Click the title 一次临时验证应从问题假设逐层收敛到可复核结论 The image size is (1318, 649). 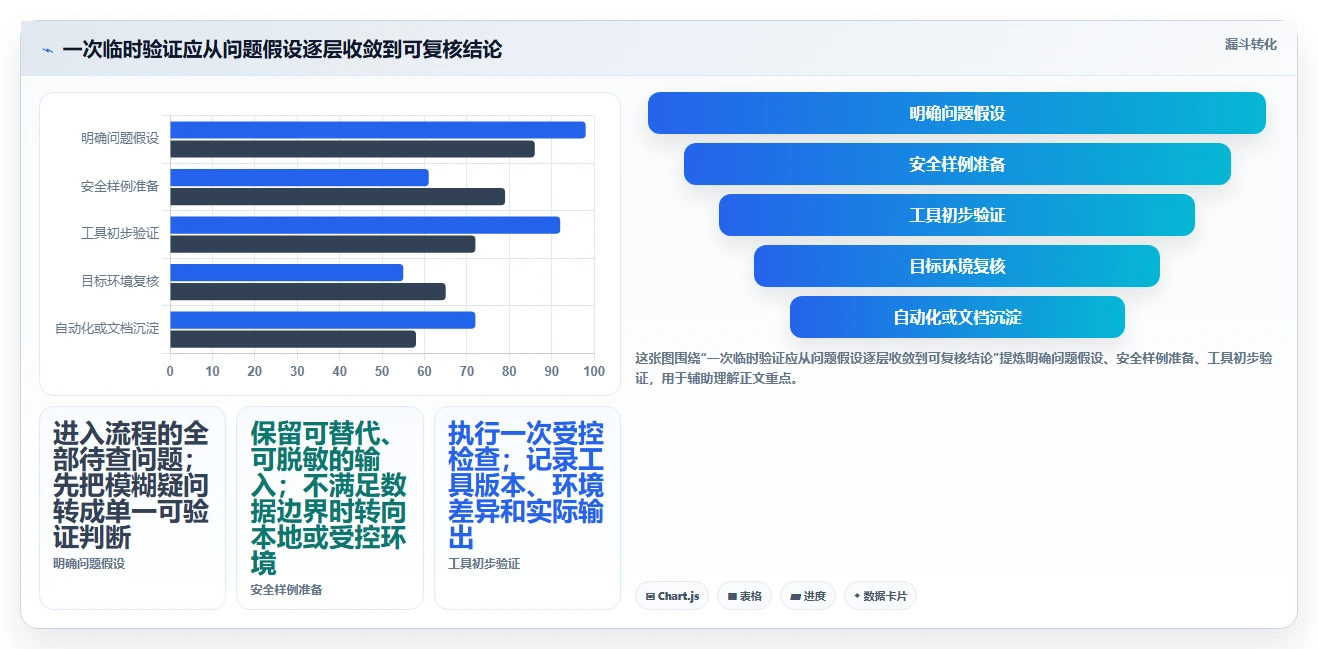click(282, 50)
